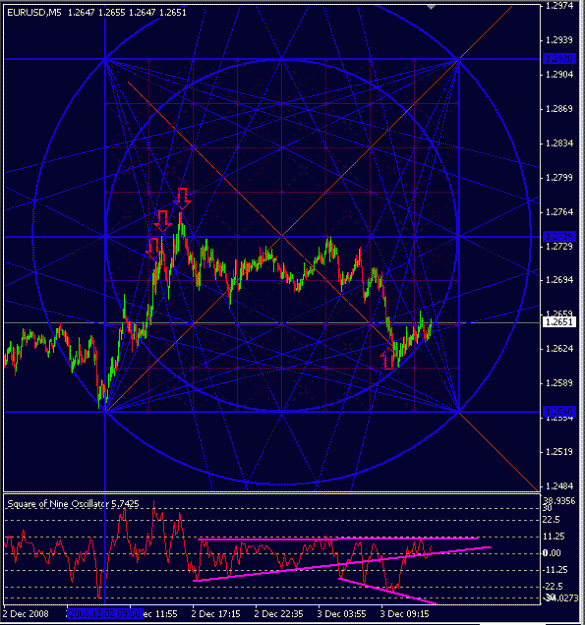This screenshot has height=625, width=585.
Task: Click the EURUSD,M5 chart title text
Action: pyautogui.click(x=34, y=13)
